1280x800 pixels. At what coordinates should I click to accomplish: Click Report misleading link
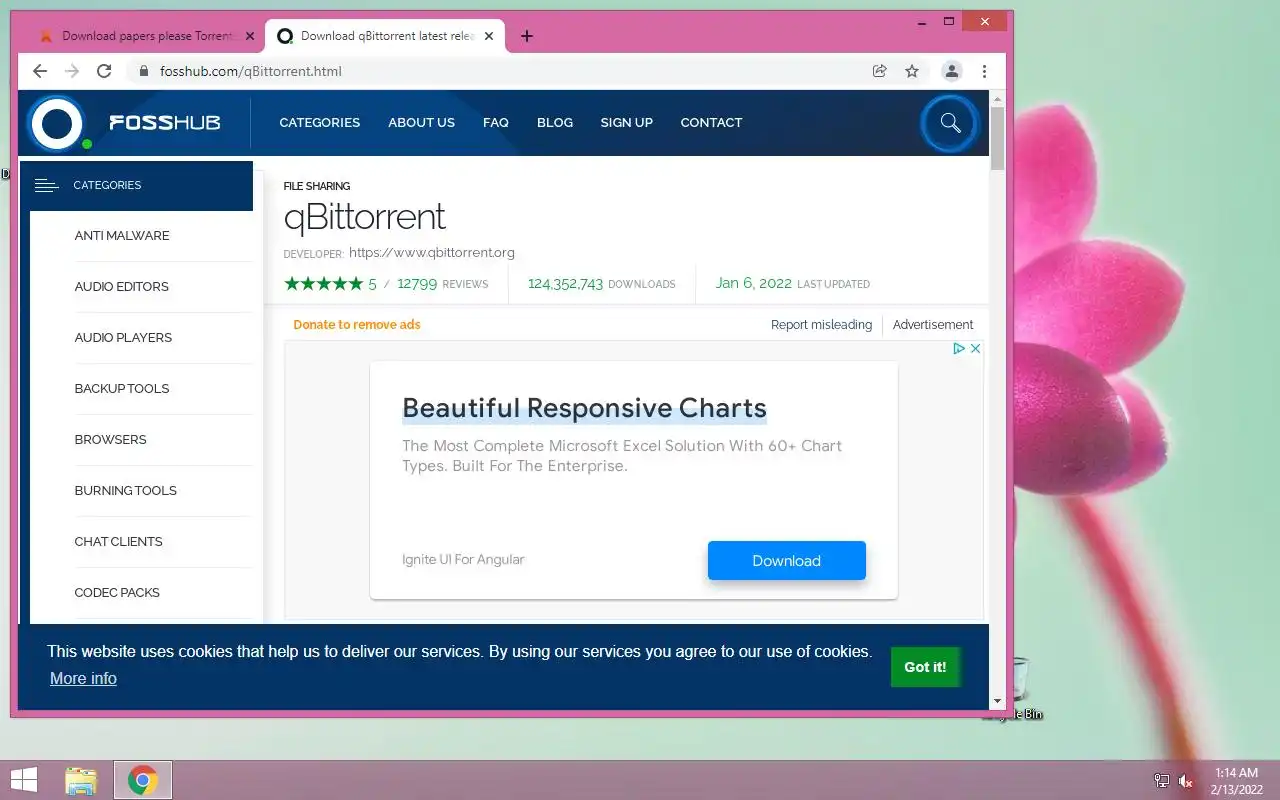click(821, 325)
